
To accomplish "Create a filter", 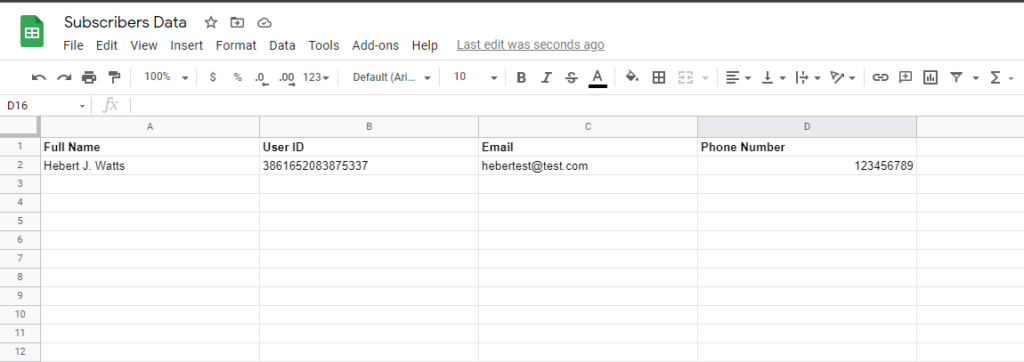I will point(956,78).
